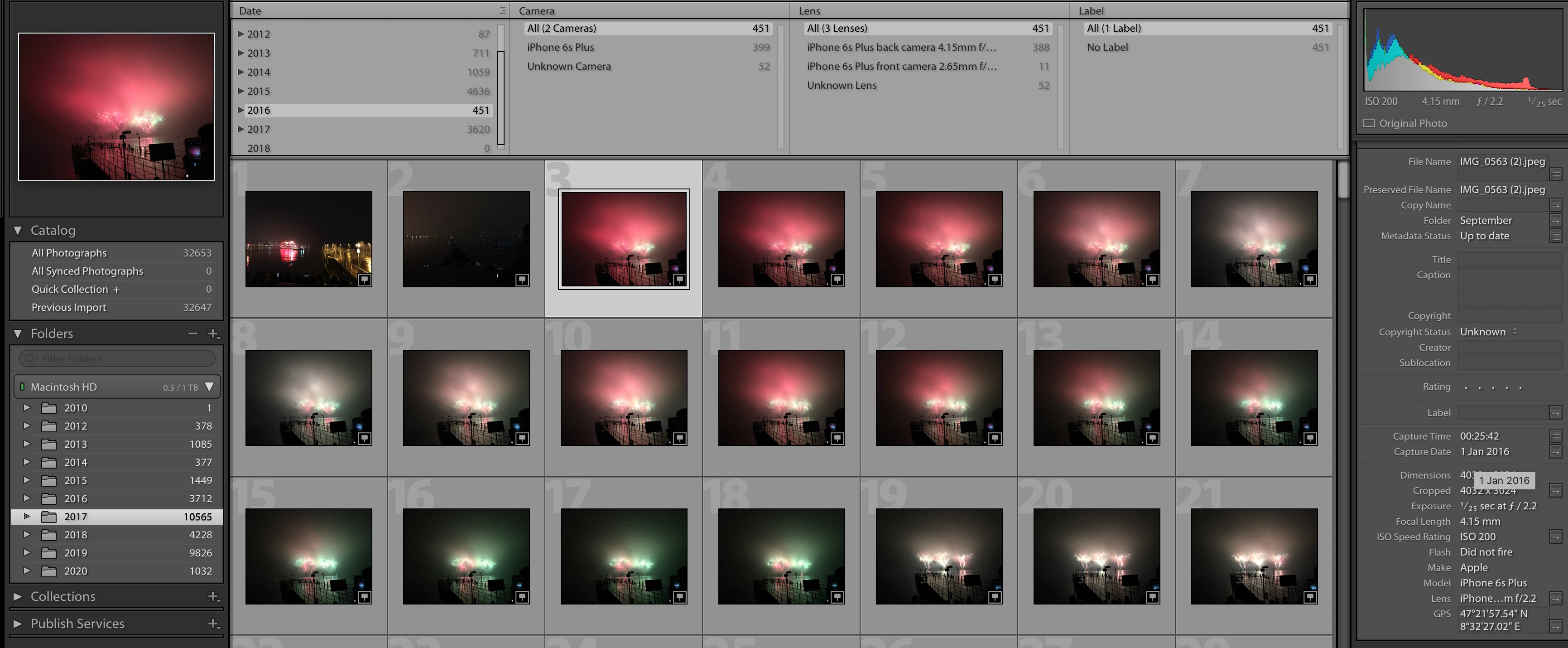
Task: Enable the Original Photo checkbox
Action: tap(1369, 123)
